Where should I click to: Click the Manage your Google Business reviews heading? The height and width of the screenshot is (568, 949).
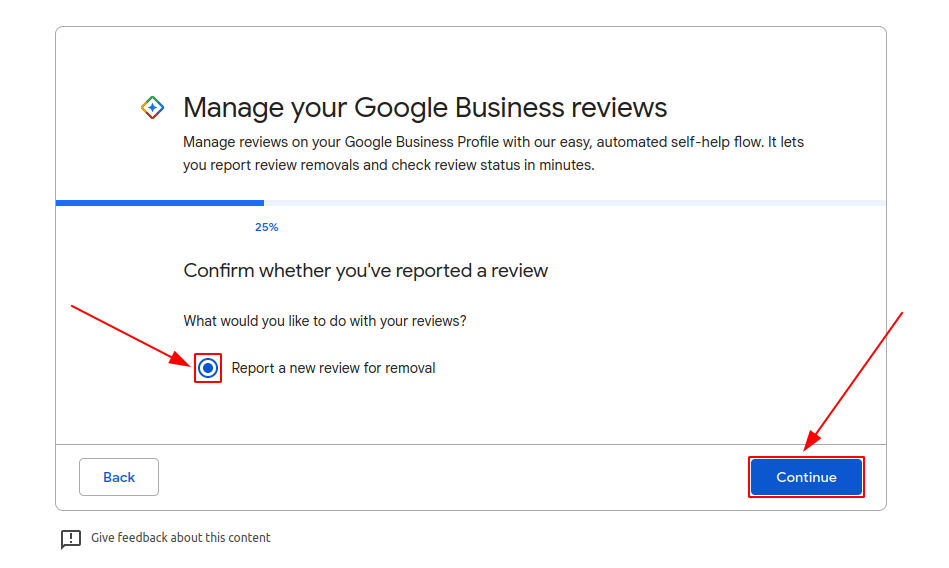tap(425, 108)
